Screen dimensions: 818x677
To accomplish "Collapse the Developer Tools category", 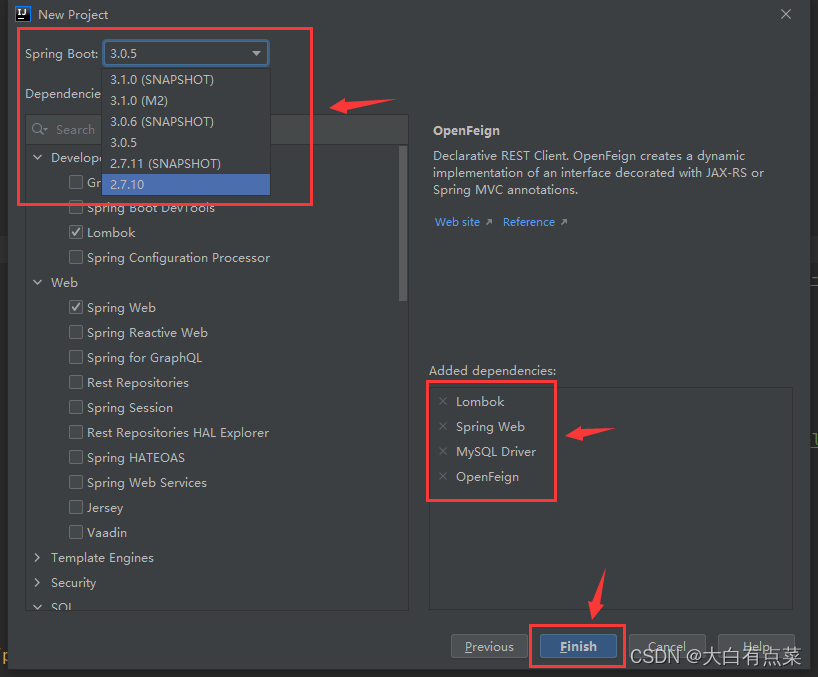I will [38, 157].
